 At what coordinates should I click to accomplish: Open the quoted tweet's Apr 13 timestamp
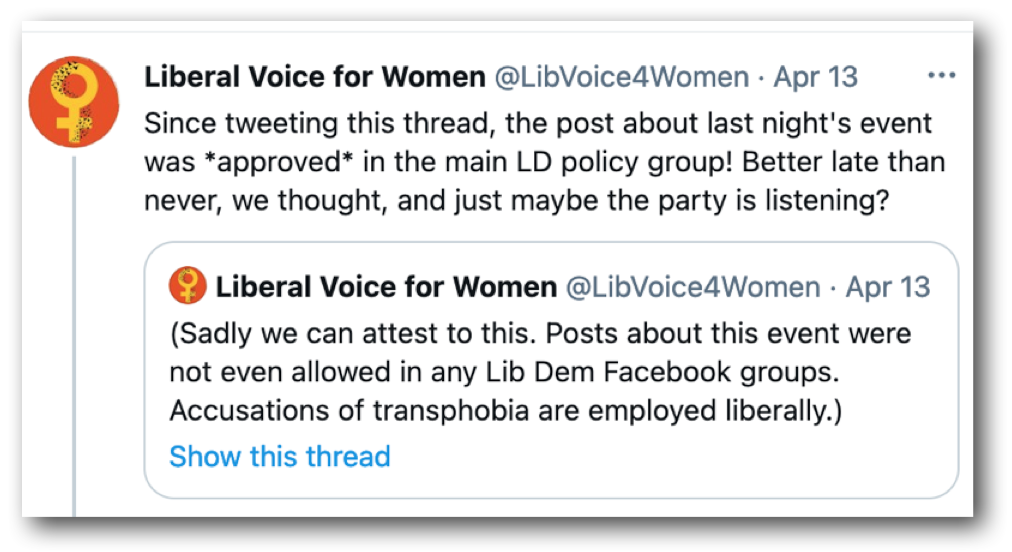(888, 288)
